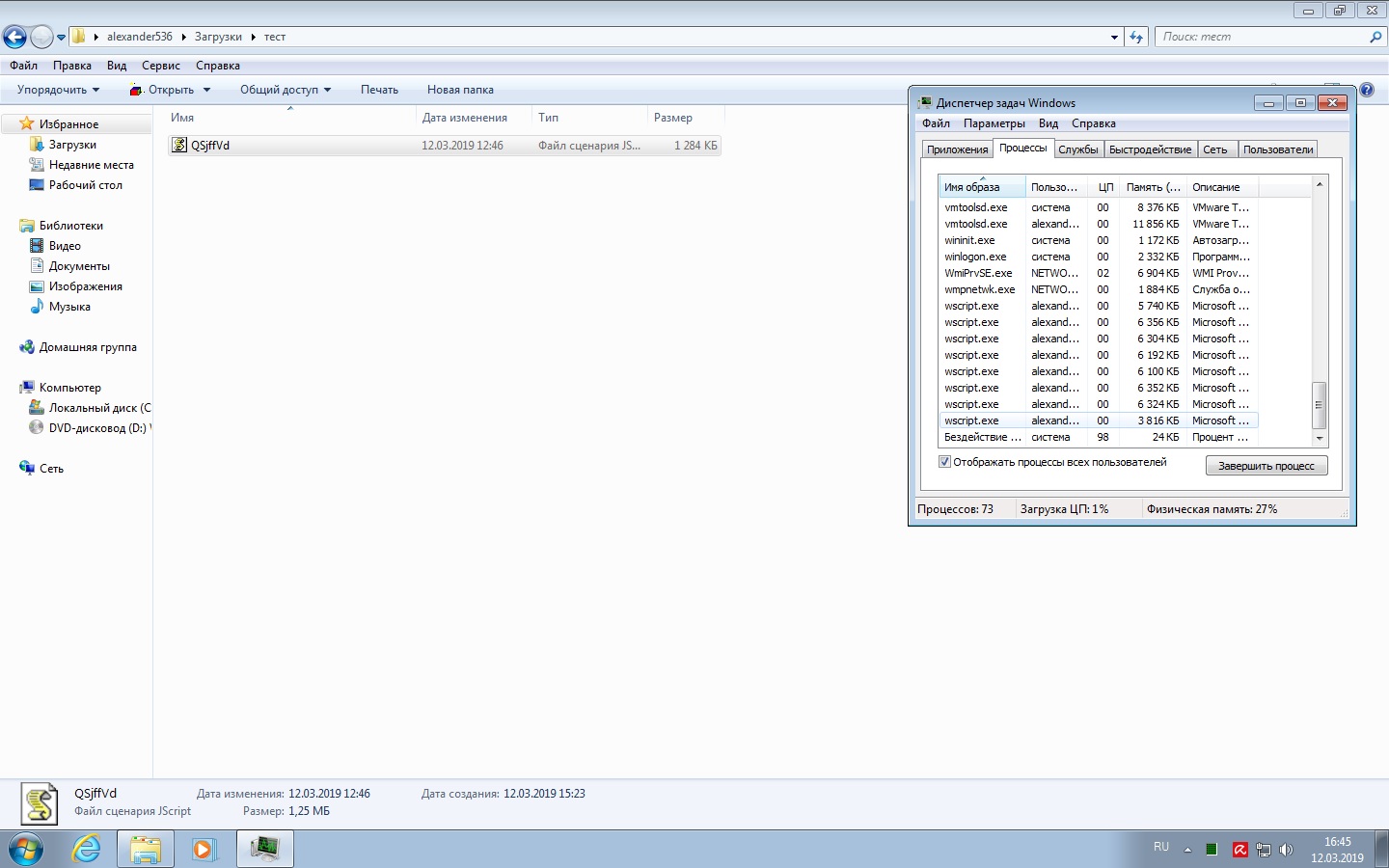The image size is (1389, 868).
Task: Expand the Открыть button dropdown arrow
Action: (x=206, y=90)
